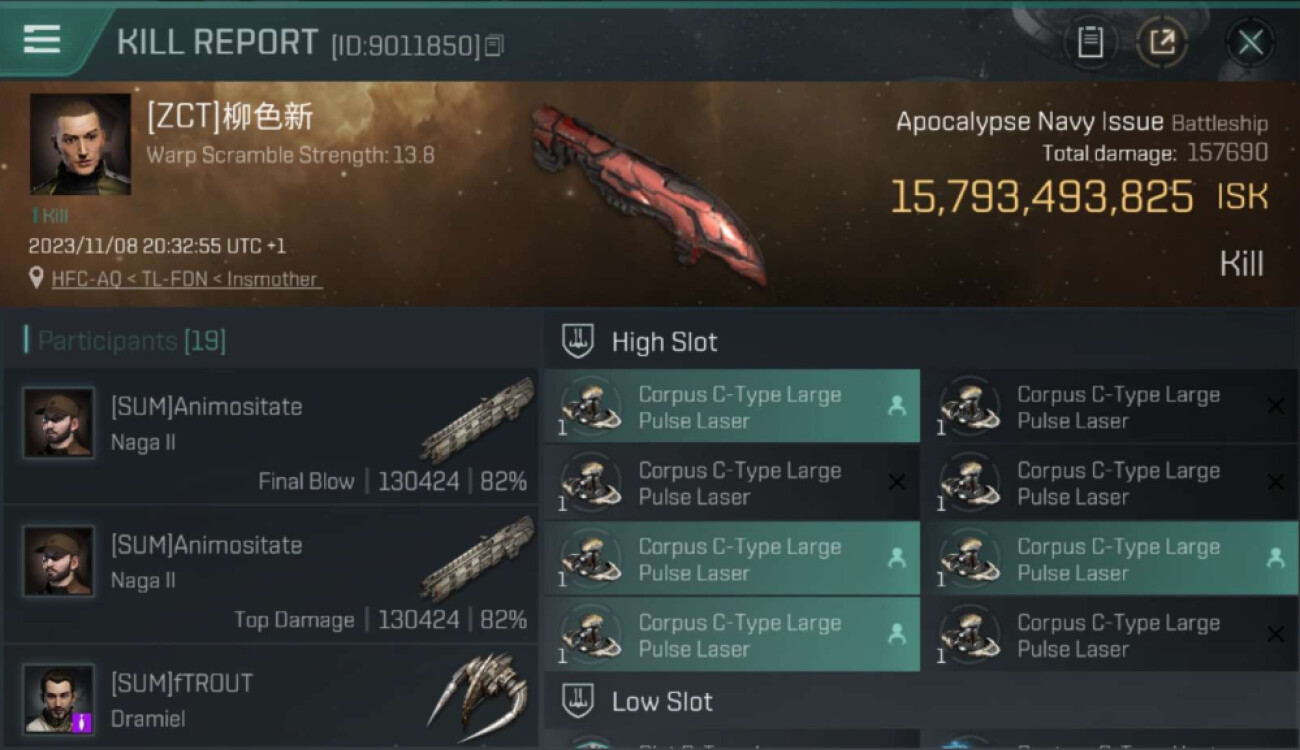Tap the Low Slot shield icon
This screenshot has height=750, width=1300.
(578, 701)
